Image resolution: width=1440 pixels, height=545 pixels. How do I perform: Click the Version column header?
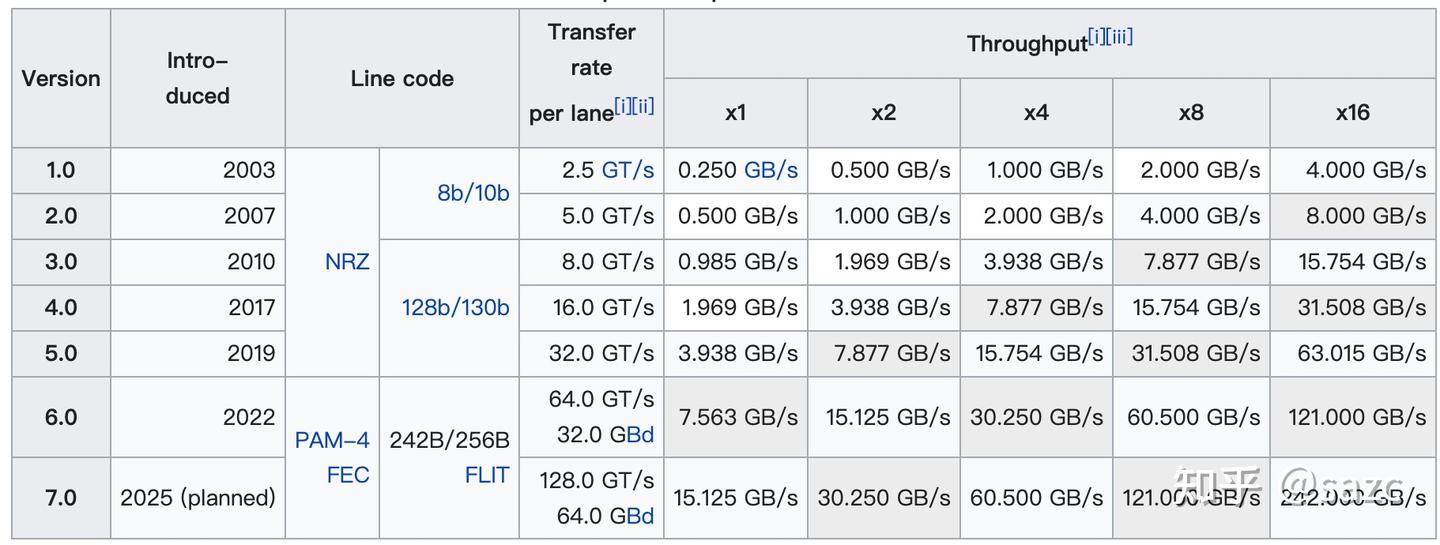click(61, 78)
